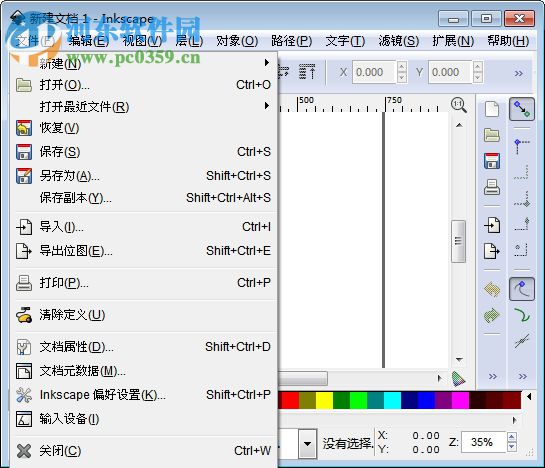The width and height of the screenshot is (545, 468).
Task: Click the metadata icon beside 文档元数据(M)
Action: pos(24,371)
